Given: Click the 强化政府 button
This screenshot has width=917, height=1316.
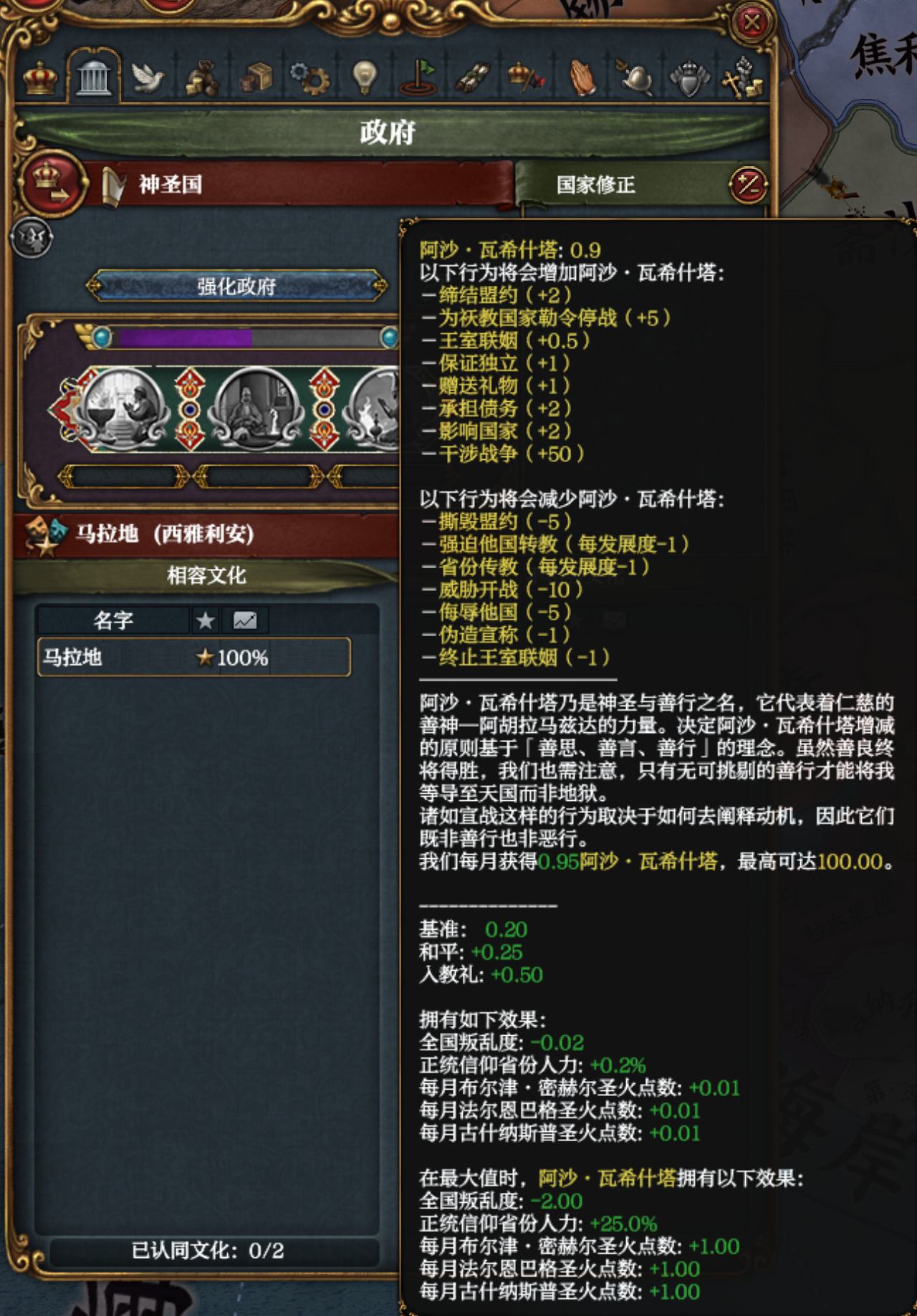Looking at the screenshot, I should point(236,287).
